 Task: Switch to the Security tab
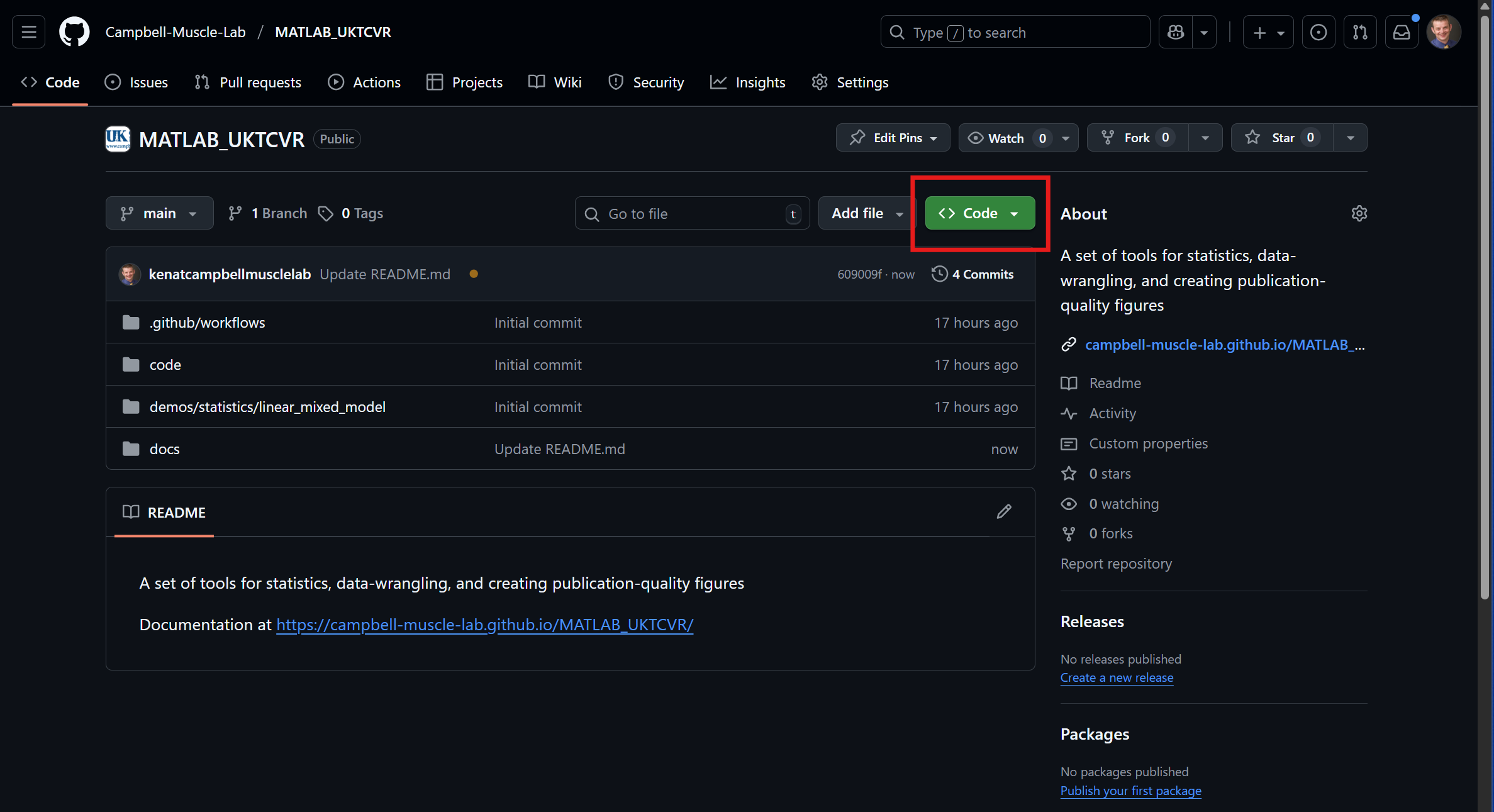click(x=646, y=82)
